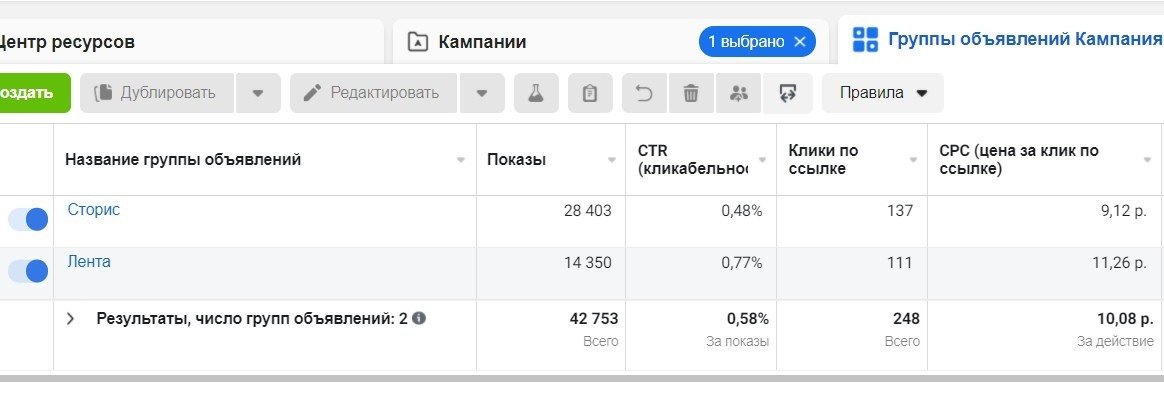Toggle off the Сторис ad set
Screen dimensions: 1164x408
pos(28,219)
